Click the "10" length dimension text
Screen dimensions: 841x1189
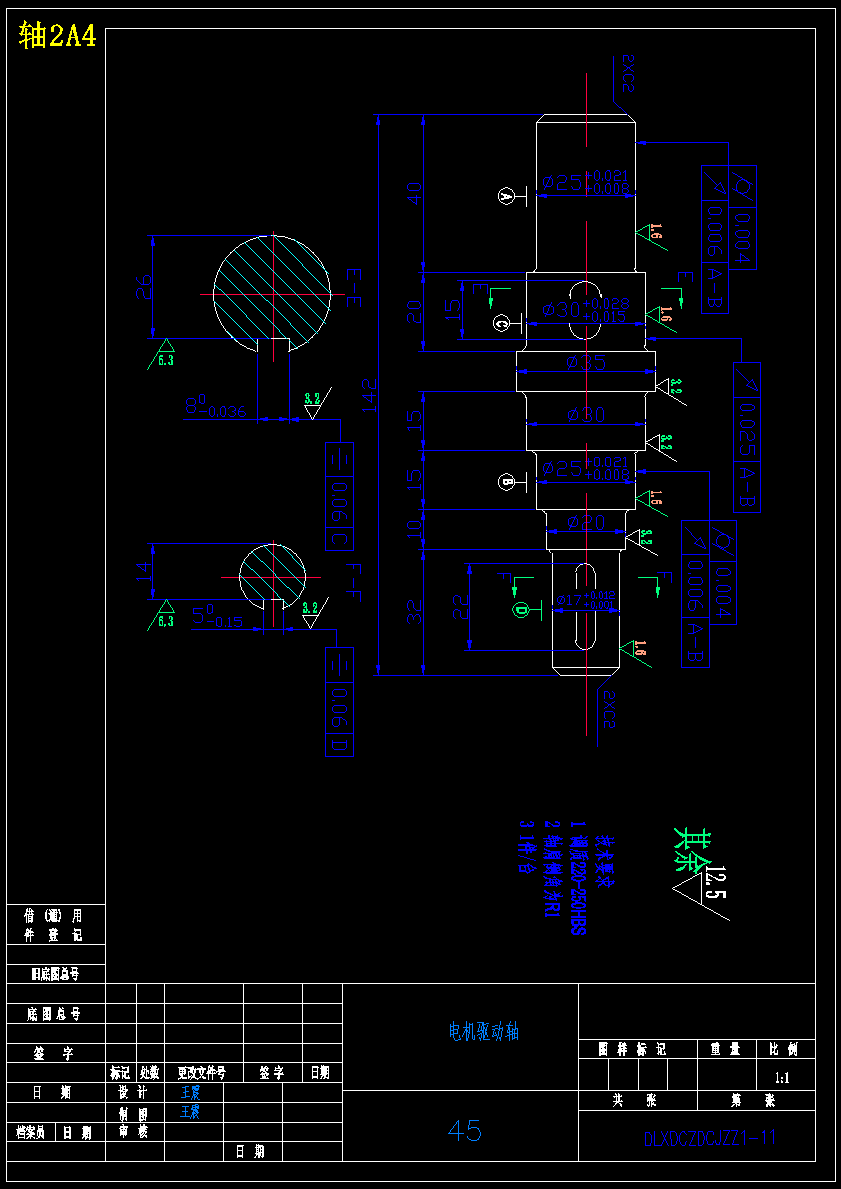tap(414, 529)
